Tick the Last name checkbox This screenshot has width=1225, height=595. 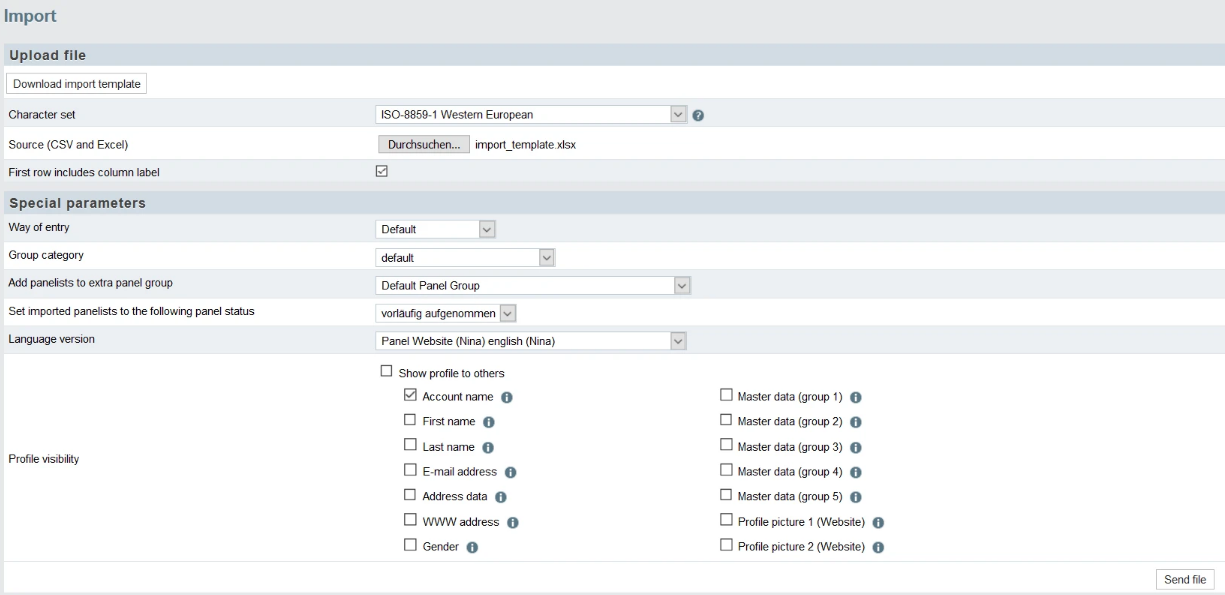[x=410, y=446]
